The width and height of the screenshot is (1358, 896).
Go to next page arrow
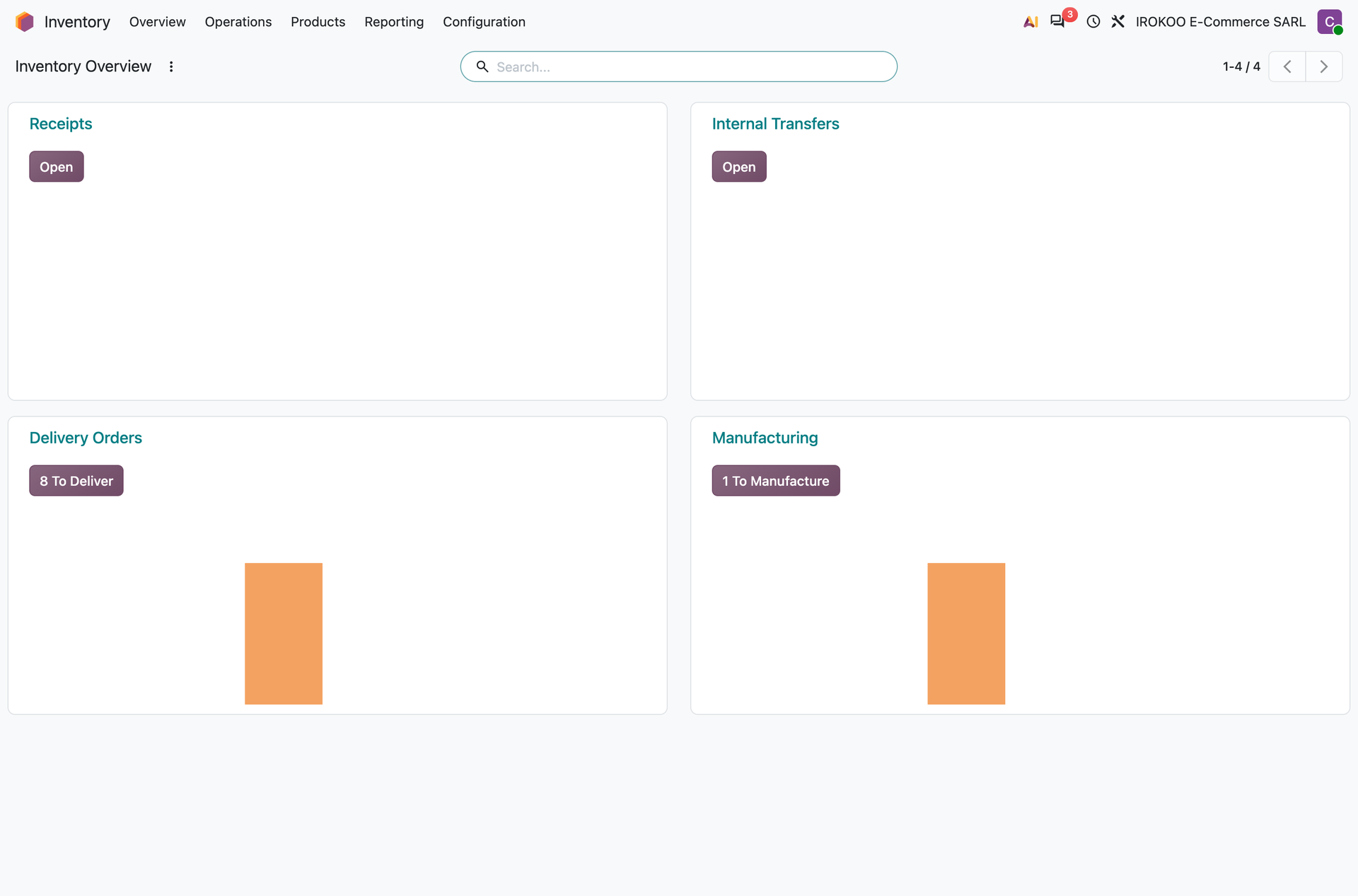[1324, 66]
